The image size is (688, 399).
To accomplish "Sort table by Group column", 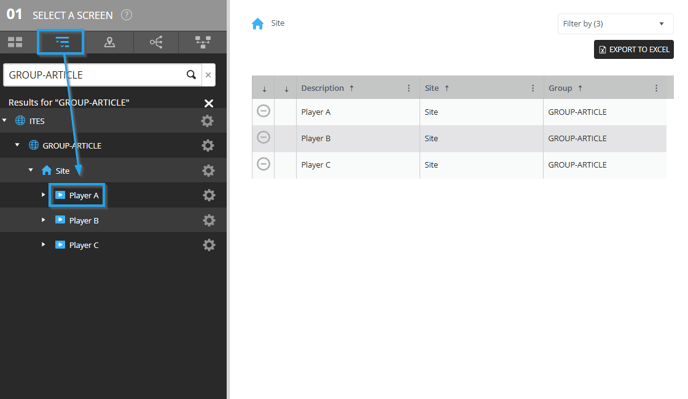I will (x=560, y=88).
